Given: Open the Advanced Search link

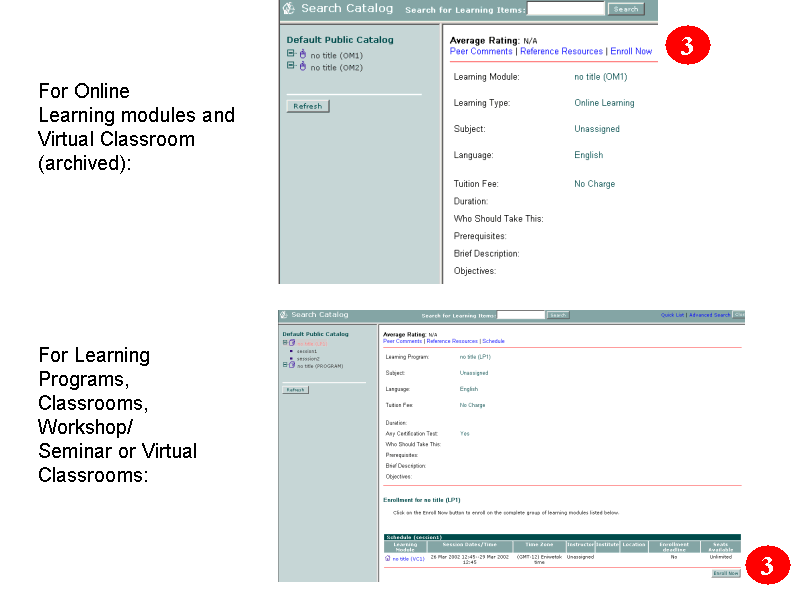Looking at the screenshot, I should 710,315.
